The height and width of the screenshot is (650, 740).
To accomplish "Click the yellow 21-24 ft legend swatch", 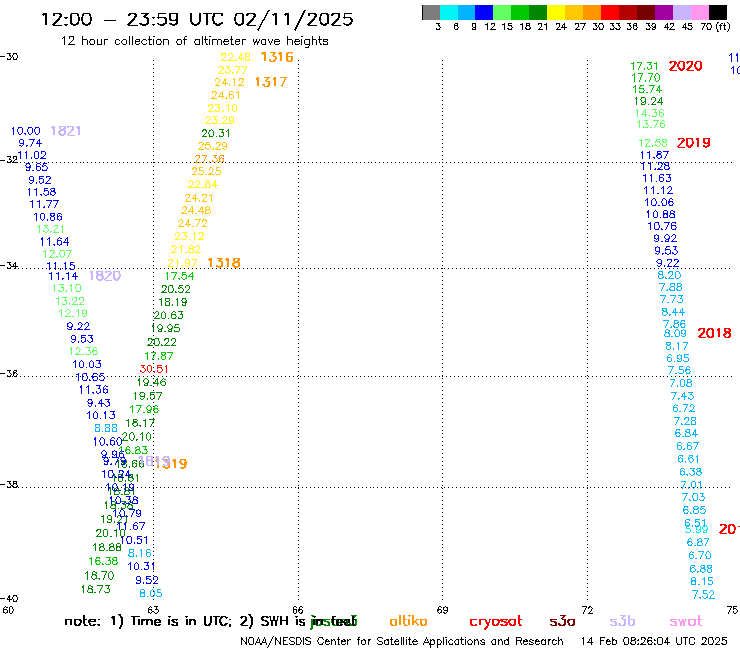I will (x=556, y=12).
